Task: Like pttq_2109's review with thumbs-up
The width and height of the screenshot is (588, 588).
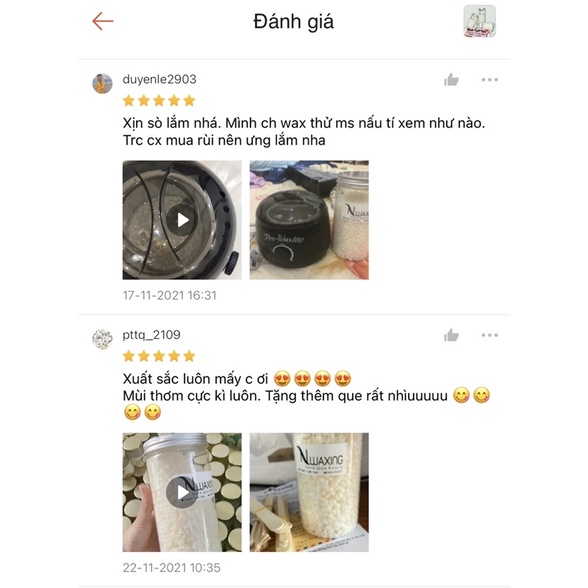Action: pyautogui.click(x=451, y=335)
